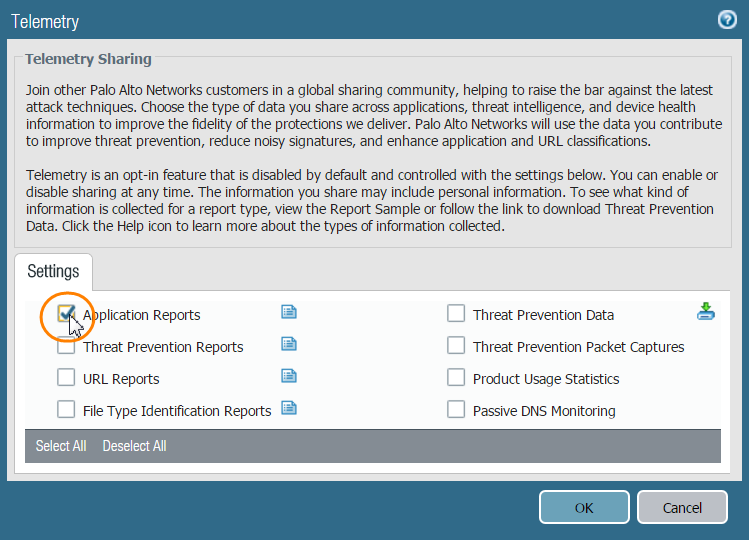749x540 pixels.
Task: Uncheck the Application Reports checkbox
Action: 66,314
